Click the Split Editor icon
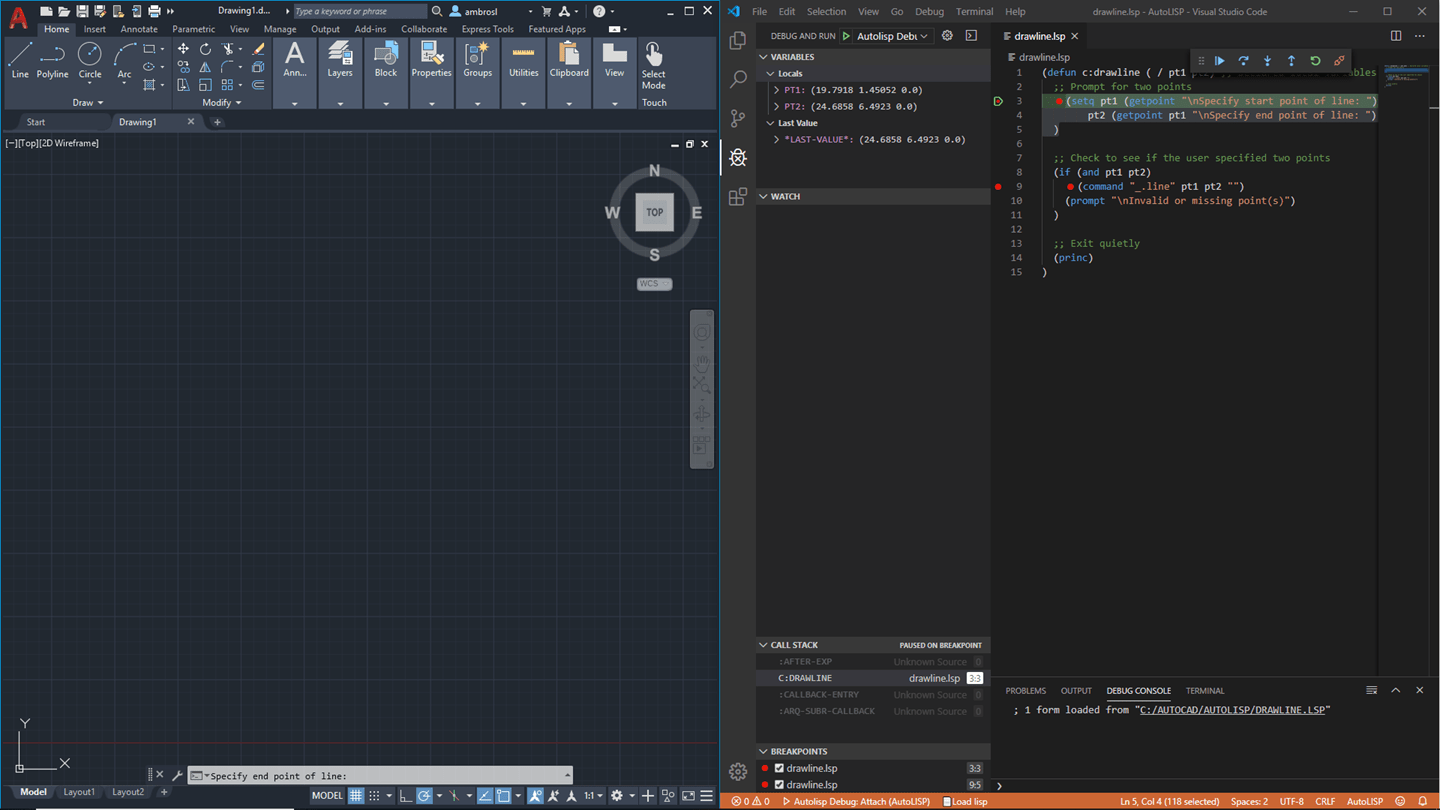Image resolution: width=1440 pixels, height=810 pixels. [1396, 36]
